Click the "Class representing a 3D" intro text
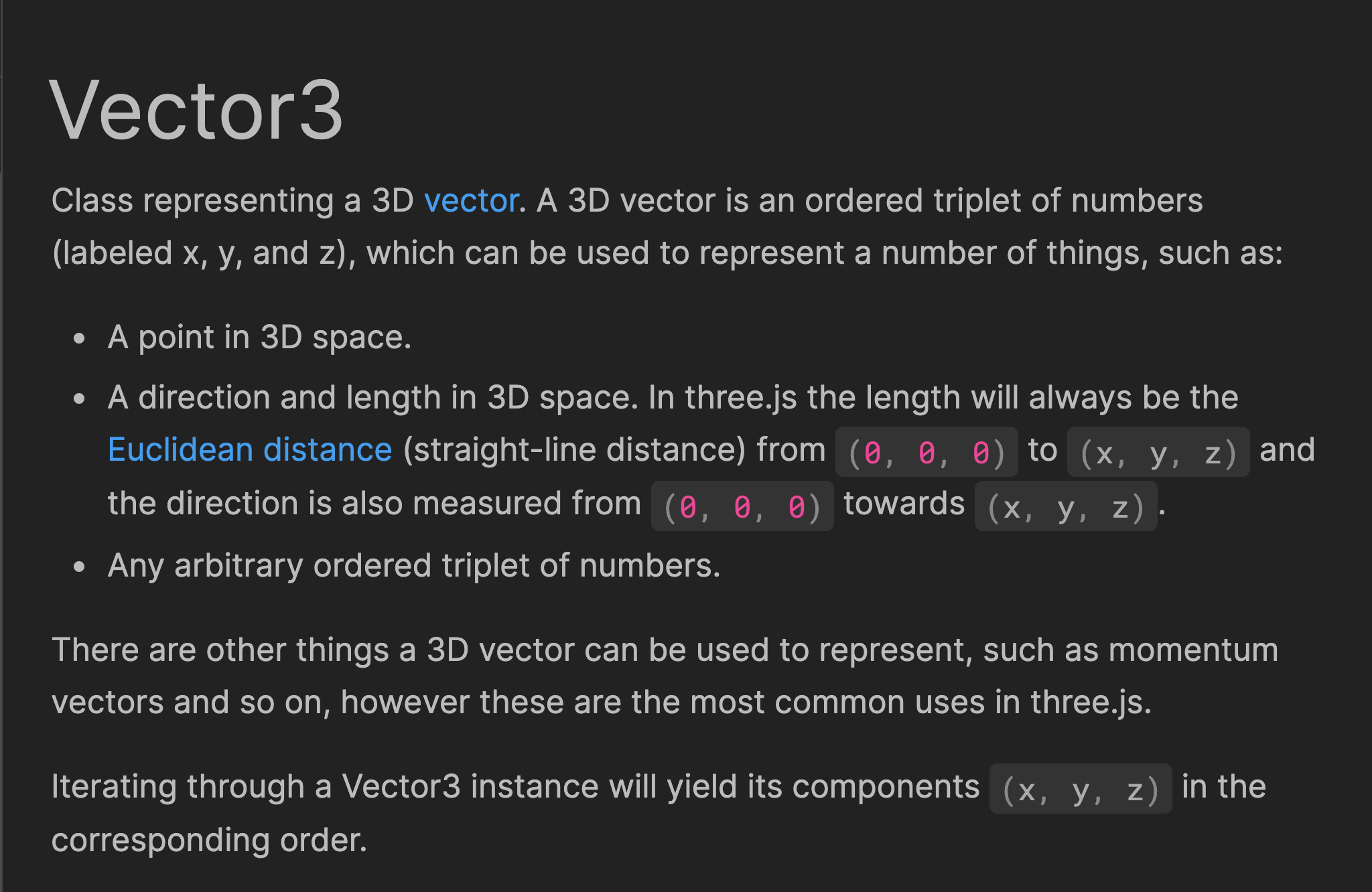The image size is (1372, 892). coord(232,200)
